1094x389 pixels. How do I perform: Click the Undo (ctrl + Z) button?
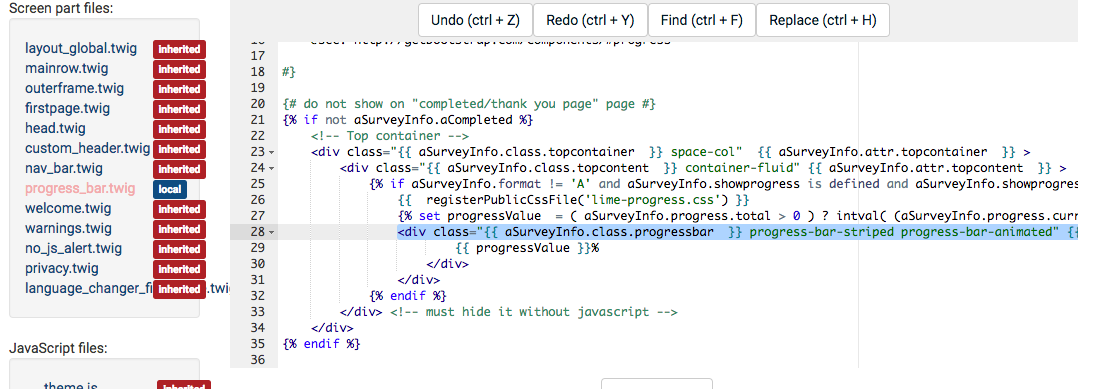(x=475, y=20)
